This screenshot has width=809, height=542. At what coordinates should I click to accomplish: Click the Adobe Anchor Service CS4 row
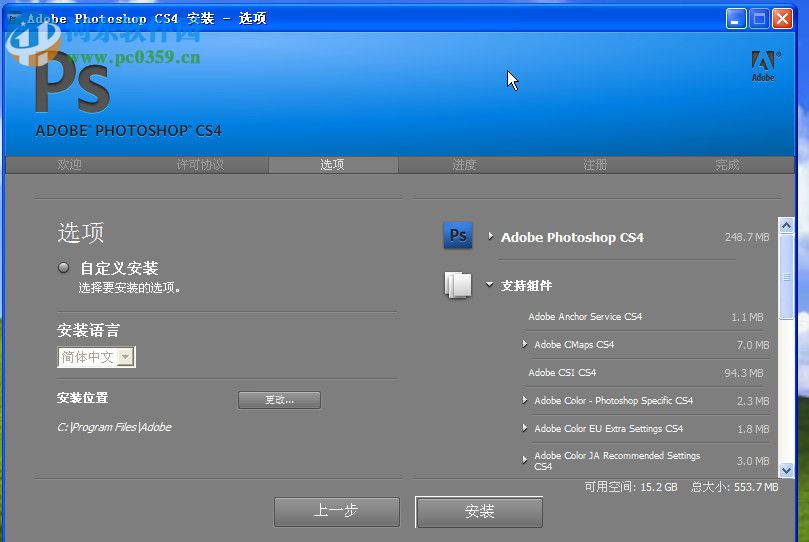point(647,317)
